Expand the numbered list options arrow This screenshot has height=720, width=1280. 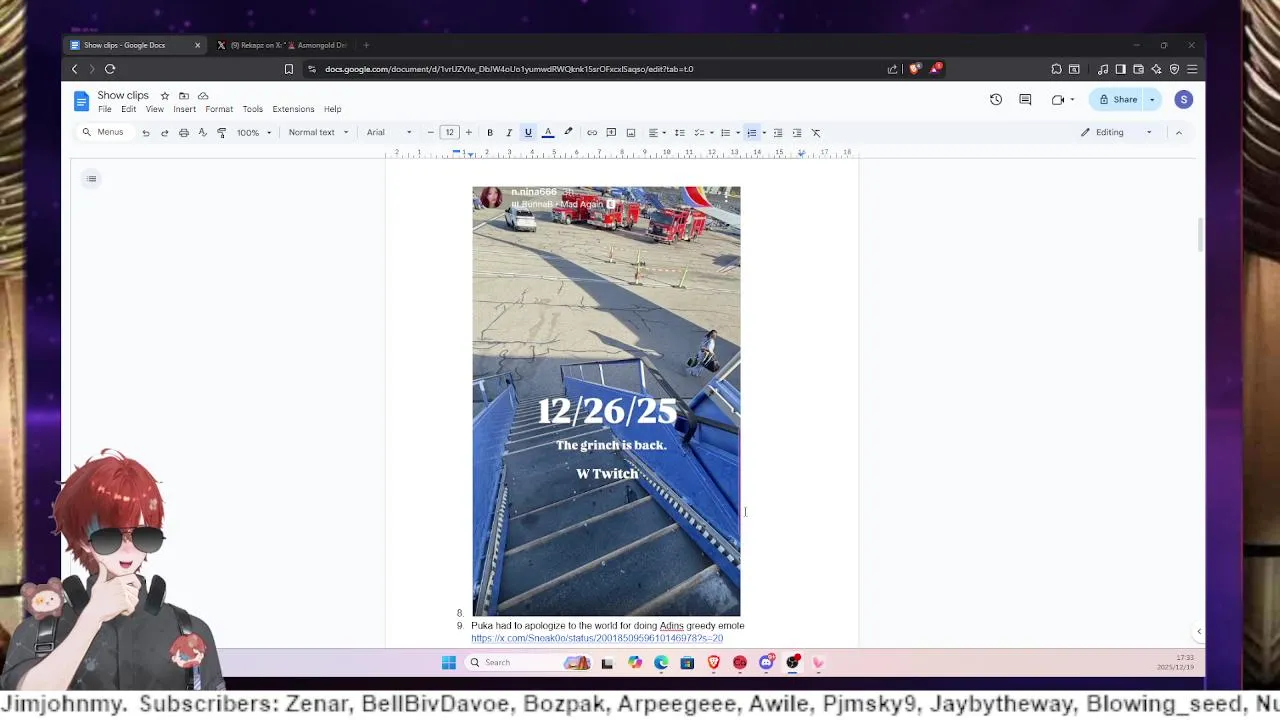click(x=764, y=133)
